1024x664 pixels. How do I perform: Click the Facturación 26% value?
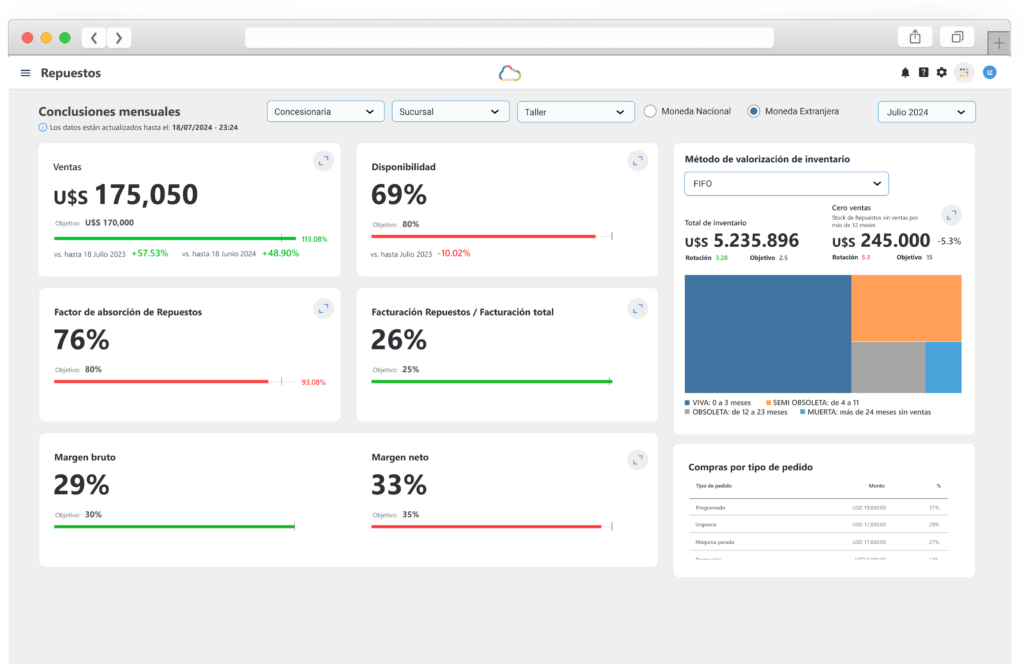point(399,340)
